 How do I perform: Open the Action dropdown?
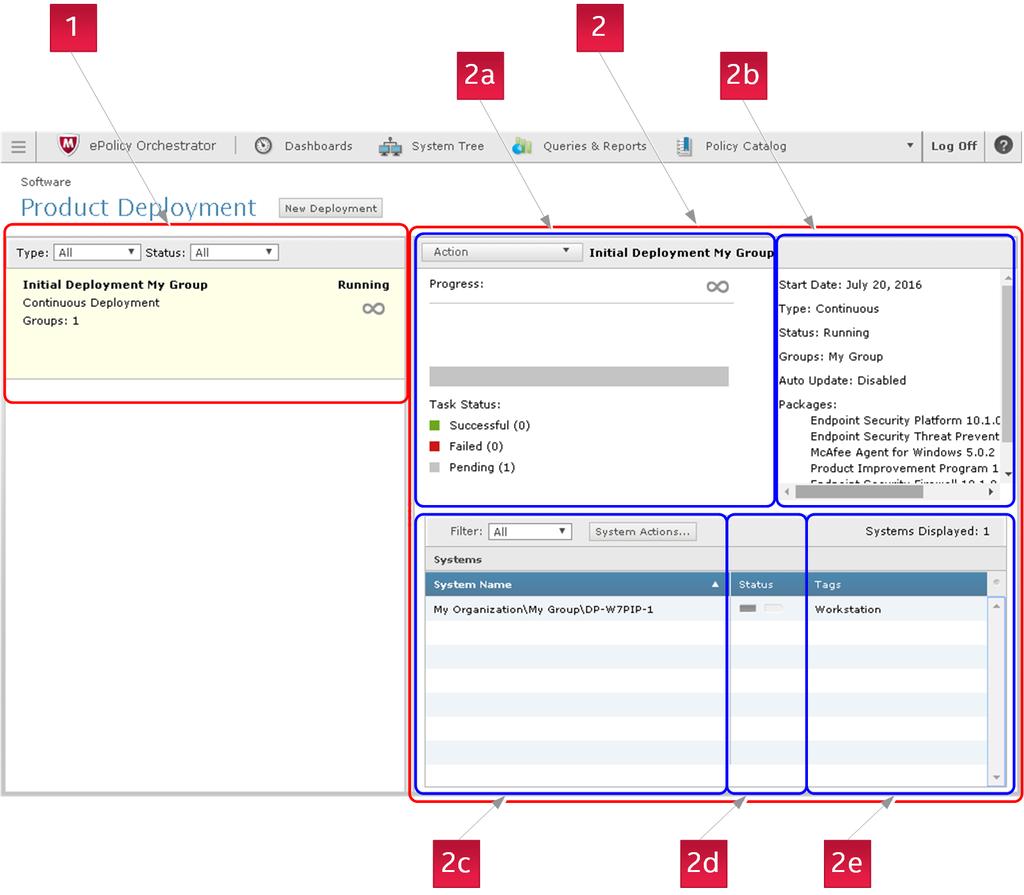pos(502,252)
